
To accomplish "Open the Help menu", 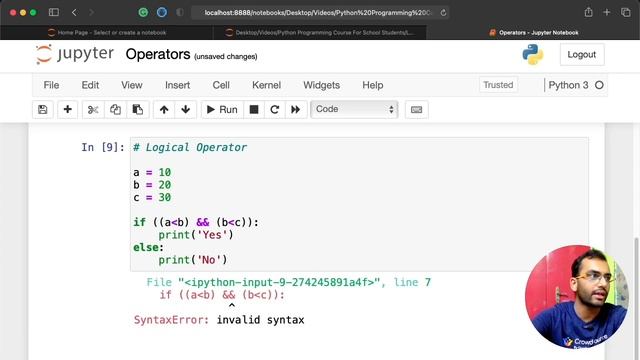I will click(x=373, y=85).
